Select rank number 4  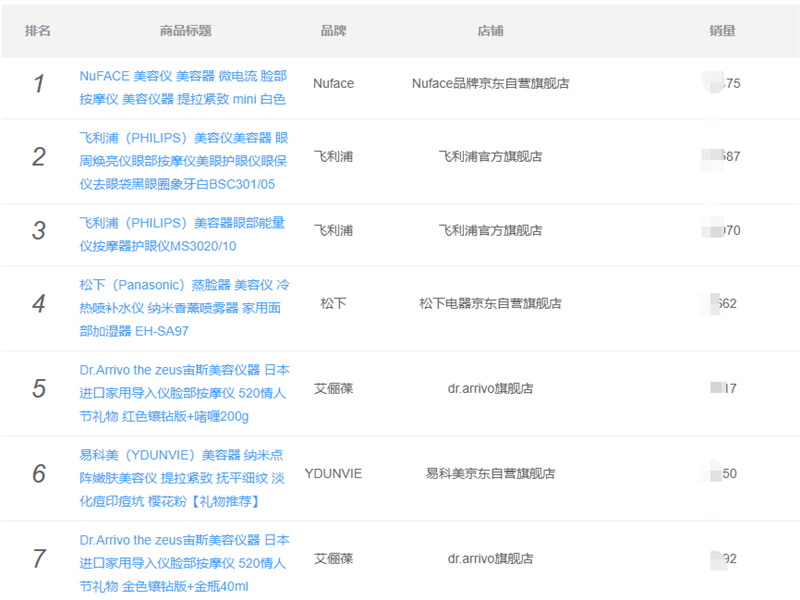pyautogui.click(x=39, y=304)
